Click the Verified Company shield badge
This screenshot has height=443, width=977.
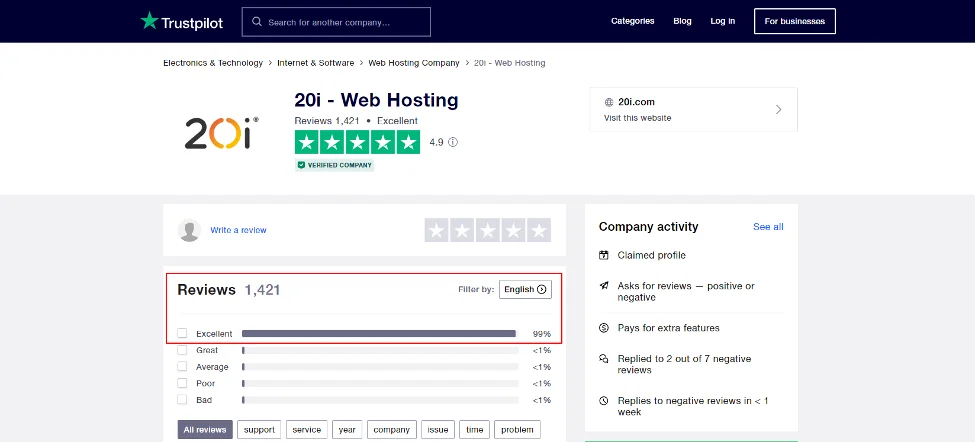point(335,165)
